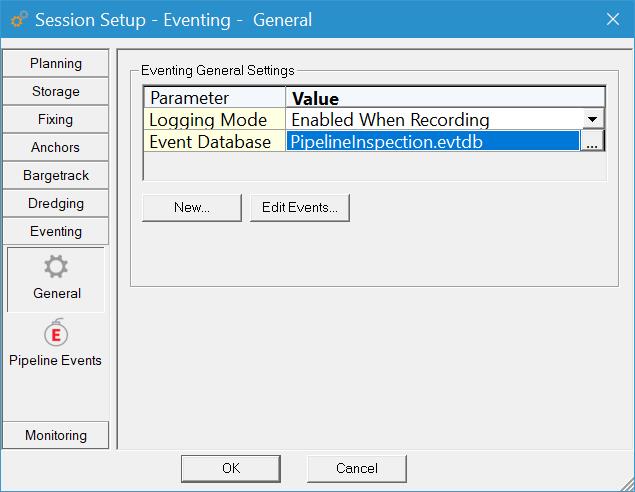Image resolution: width=635 pixels, height=492 pixels.
Task: Select the PipelineInspection.evtdb value field
Action: tap(432, 142)
